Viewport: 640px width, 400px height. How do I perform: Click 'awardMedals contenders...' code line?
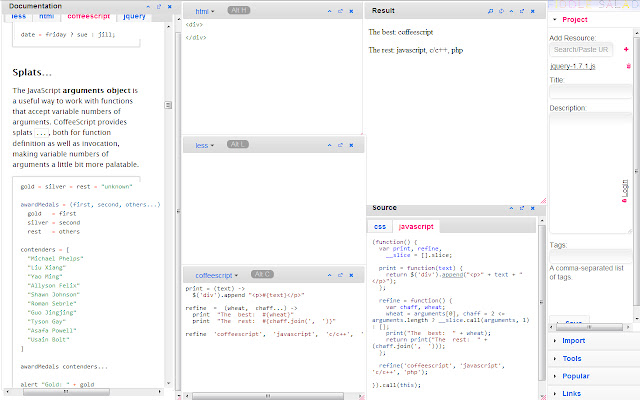(64, 367)
